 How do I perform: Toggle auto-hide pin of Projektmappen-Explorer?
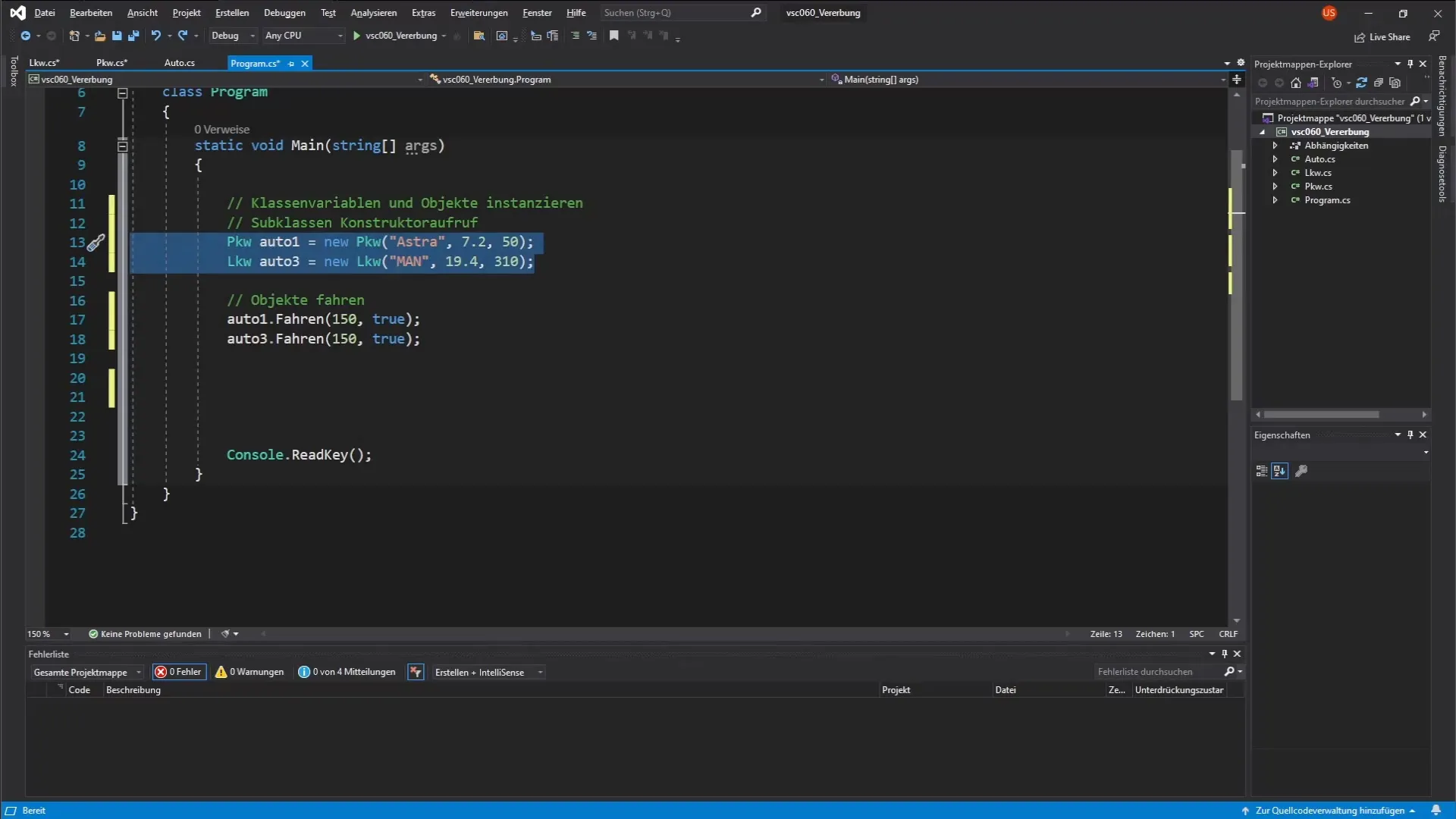[x=1410, y=64]
